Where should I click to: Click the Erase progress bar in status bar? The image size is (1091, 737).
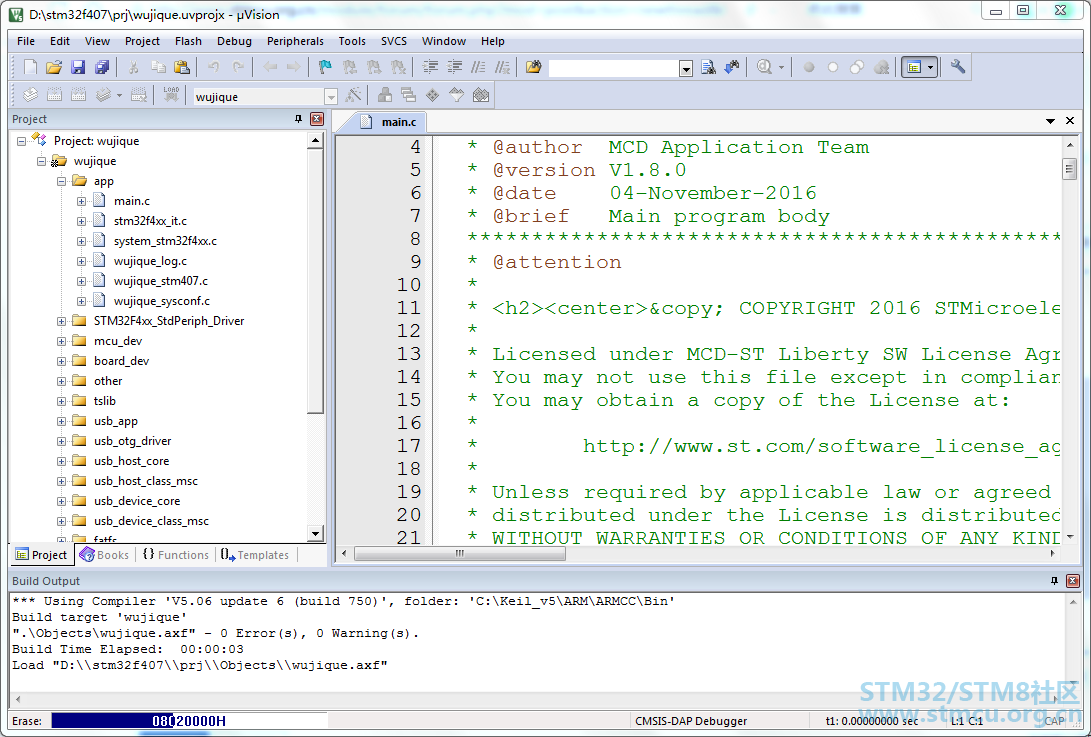189,721
